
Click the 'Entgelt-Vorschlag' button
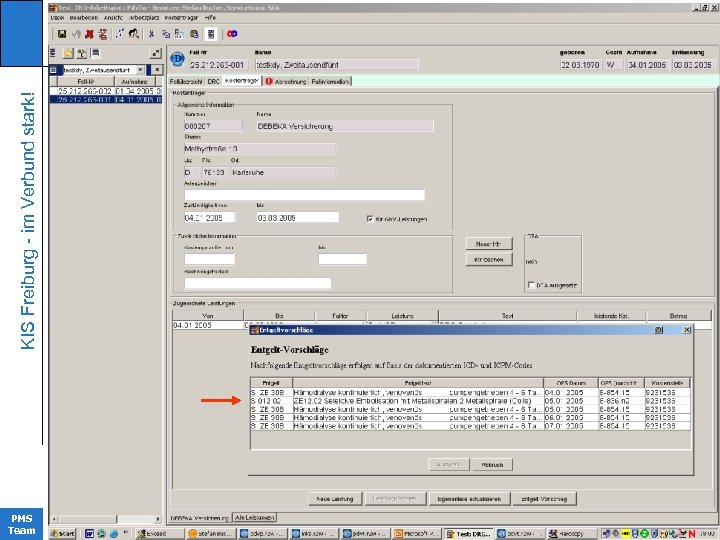click(x=544, y=499)
